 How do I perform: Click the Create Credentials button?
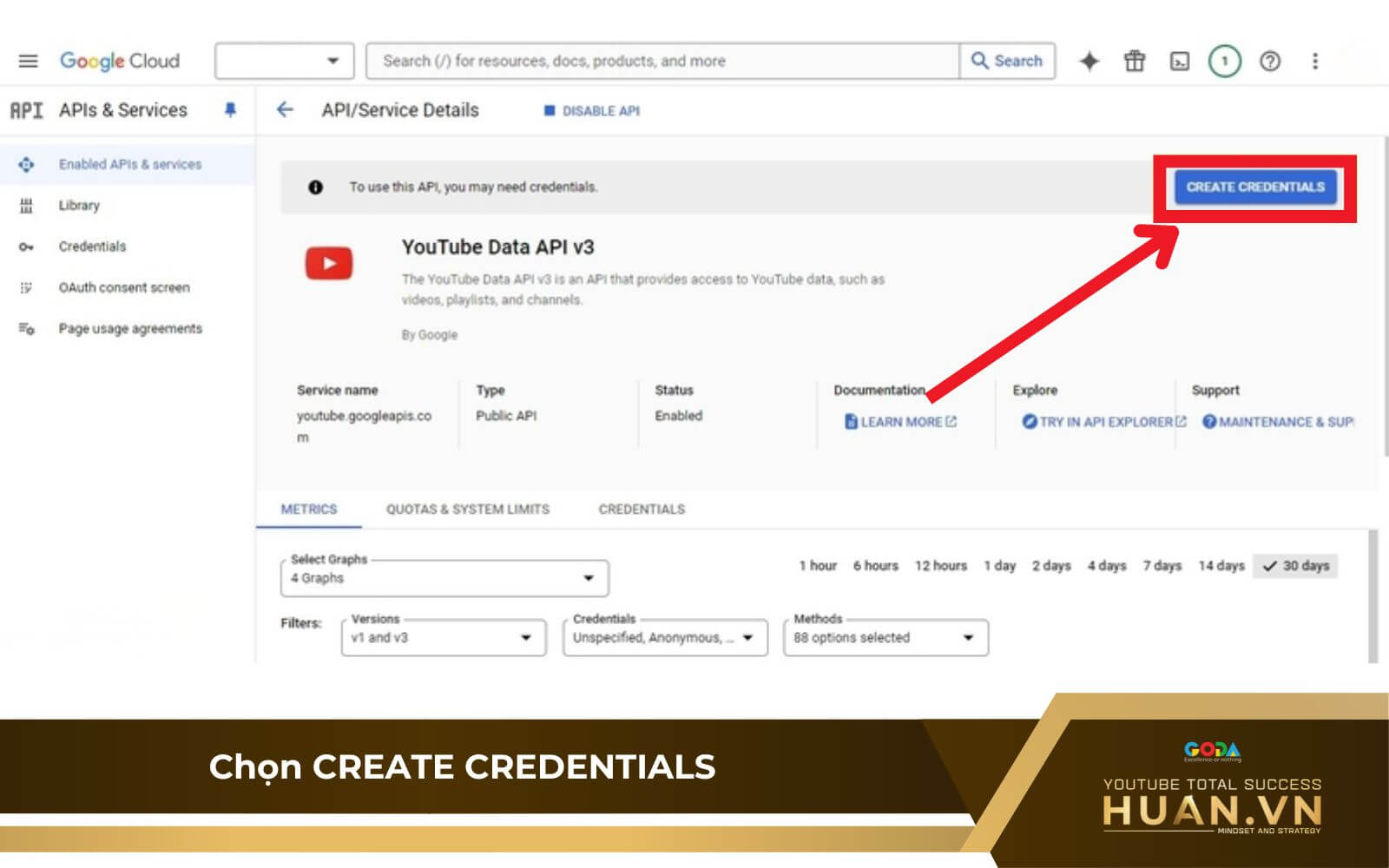point(1254,187)
